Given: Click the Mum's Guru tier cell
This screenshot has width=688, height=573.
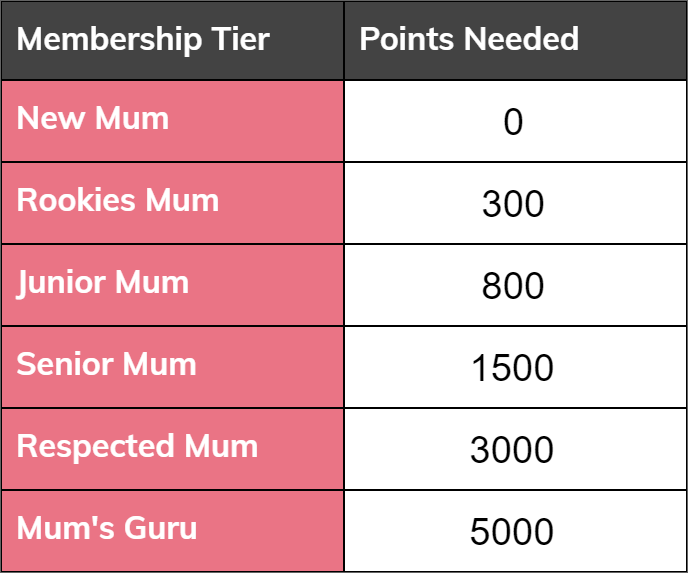Looking at the screenshot, I should (x=172, y=531).
